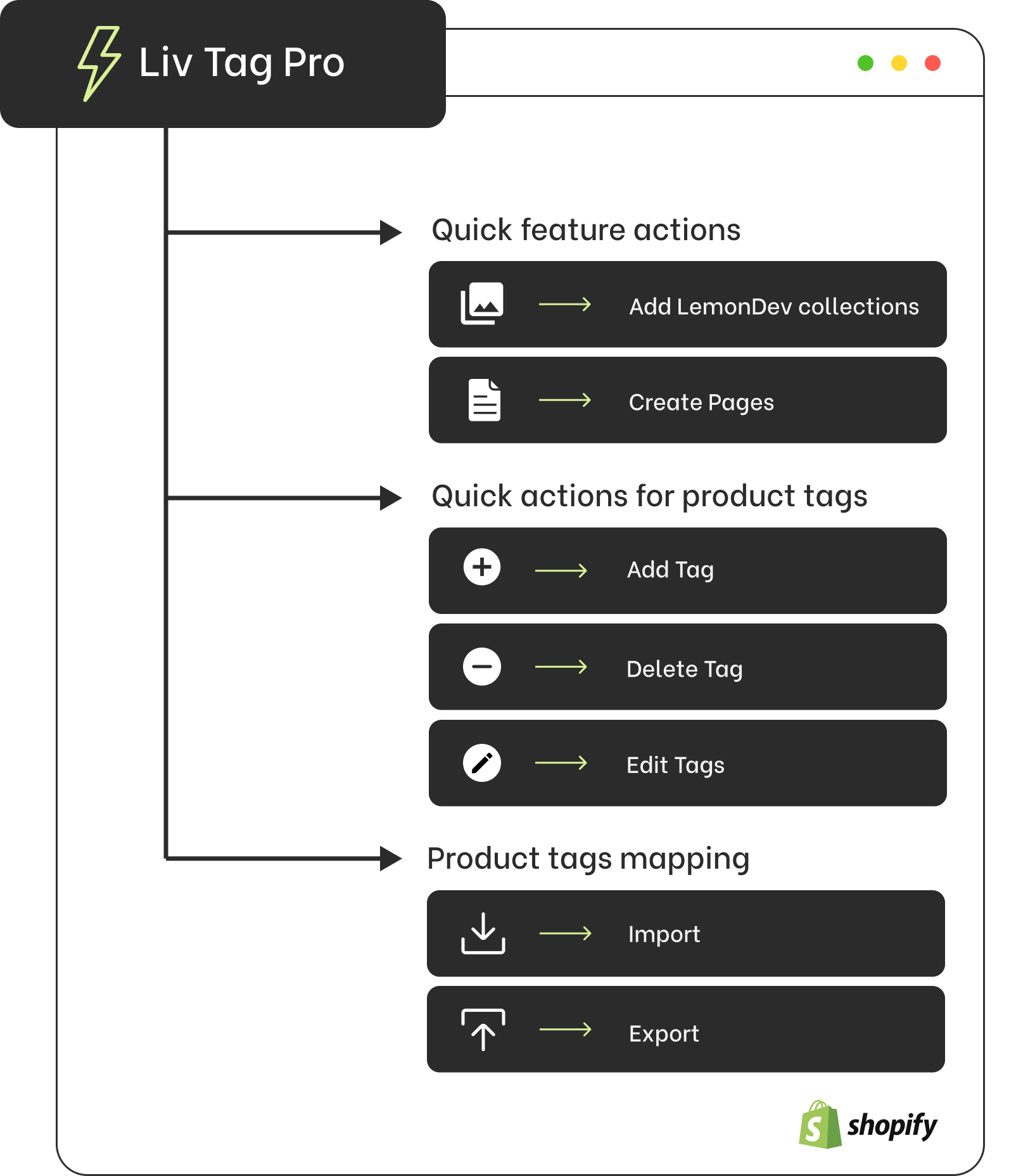This screenshot has width=1016, height=1176.
Task: Click the image collections icon
Action: coord(482,304)
